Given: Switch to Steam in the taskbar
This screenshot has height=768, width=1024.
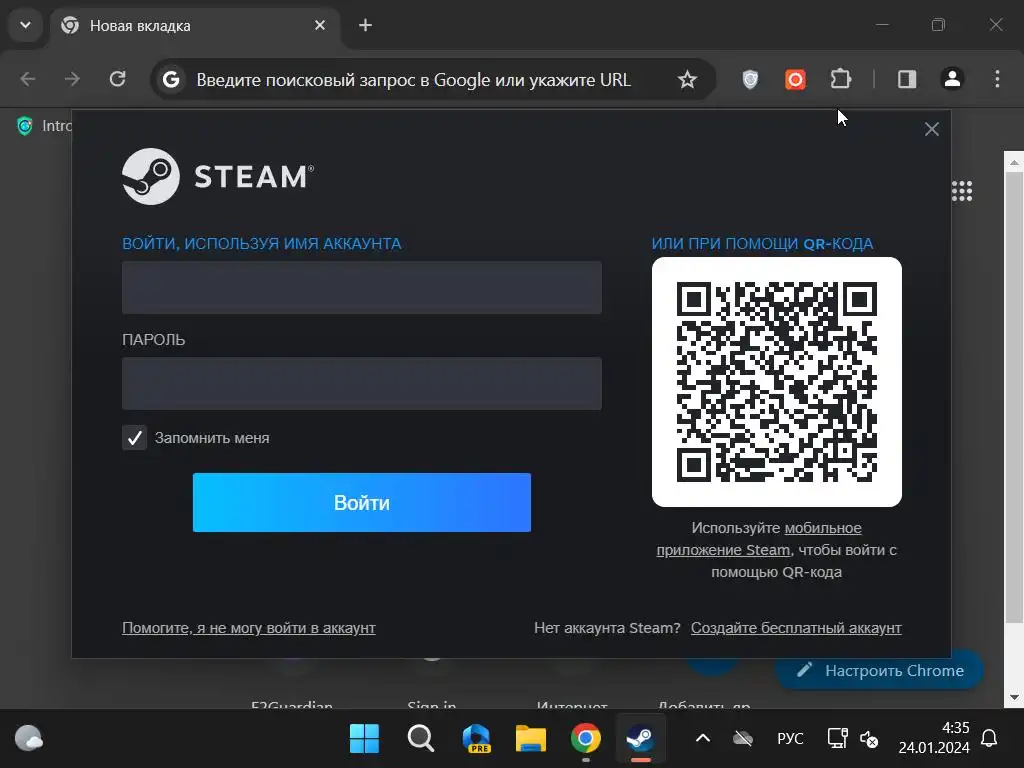Looking at the screenshot, I should coord(641,739).
